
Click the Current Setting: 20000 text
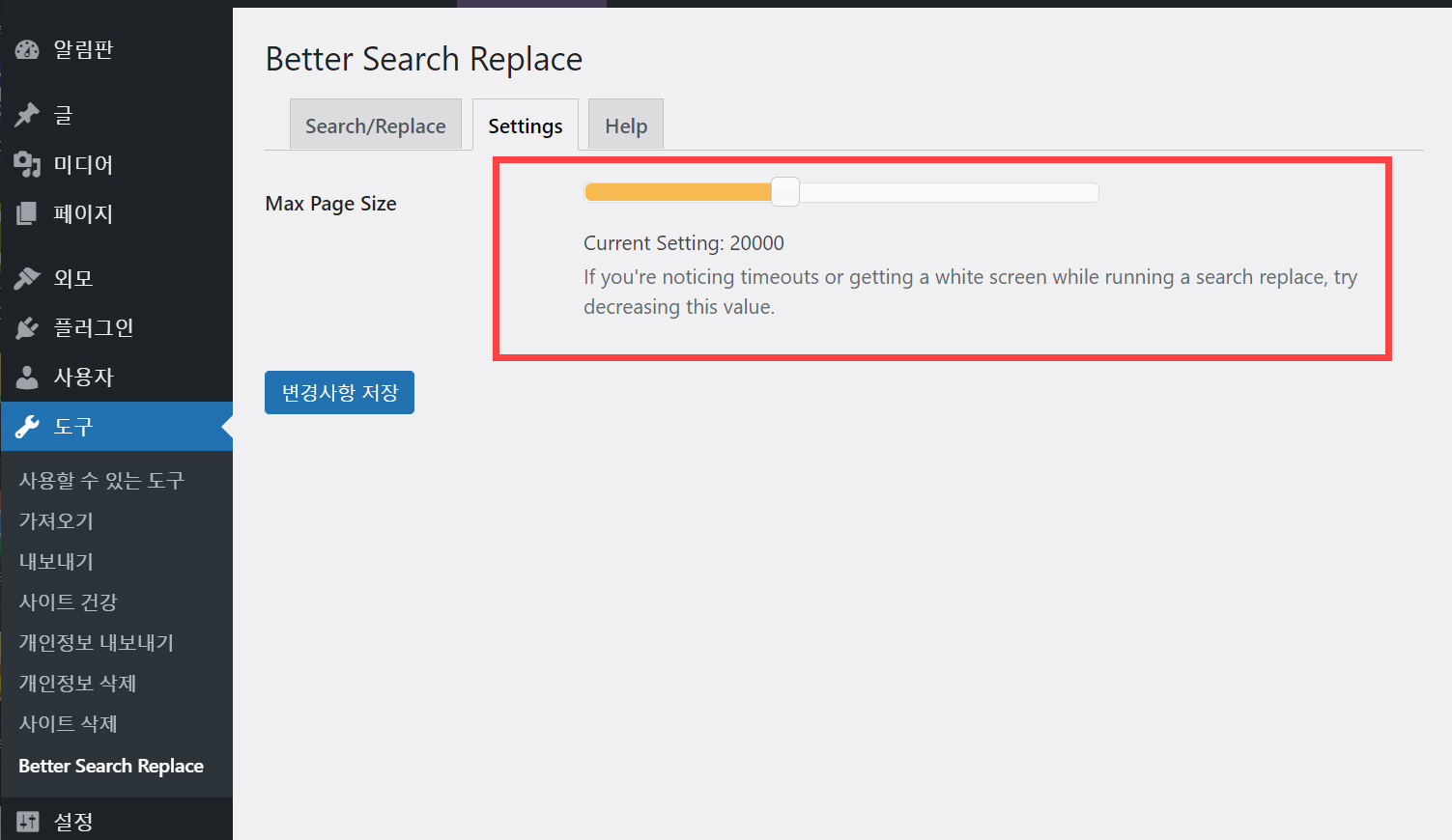684,243
